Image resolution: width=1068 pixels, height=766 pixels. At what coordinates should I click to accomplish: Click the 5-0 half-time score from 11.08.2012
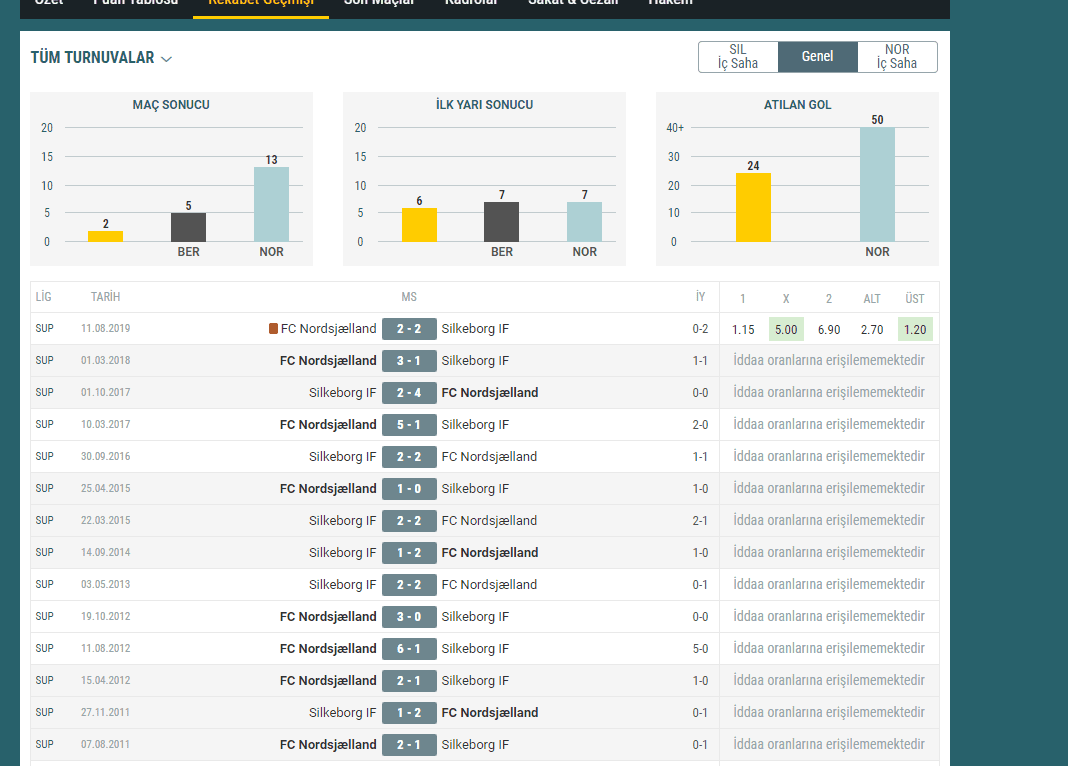pos(700,649)
